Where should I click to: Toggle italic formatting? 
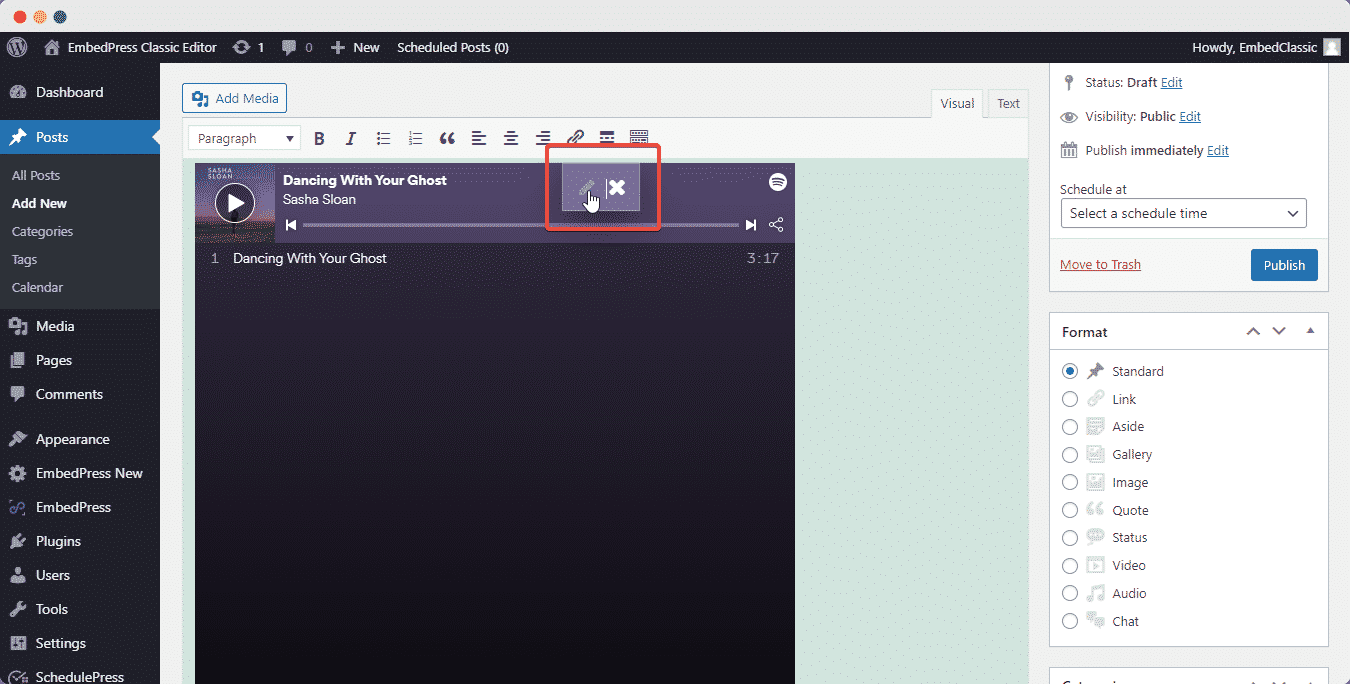point(351,138)
